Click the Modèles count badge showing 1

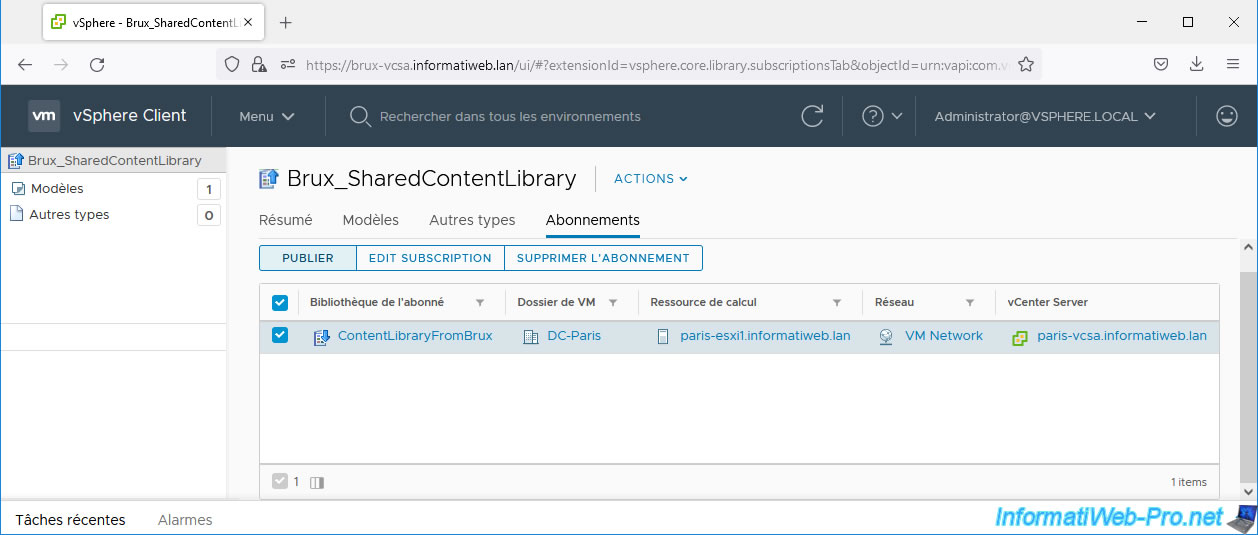[x=209, y=189]
